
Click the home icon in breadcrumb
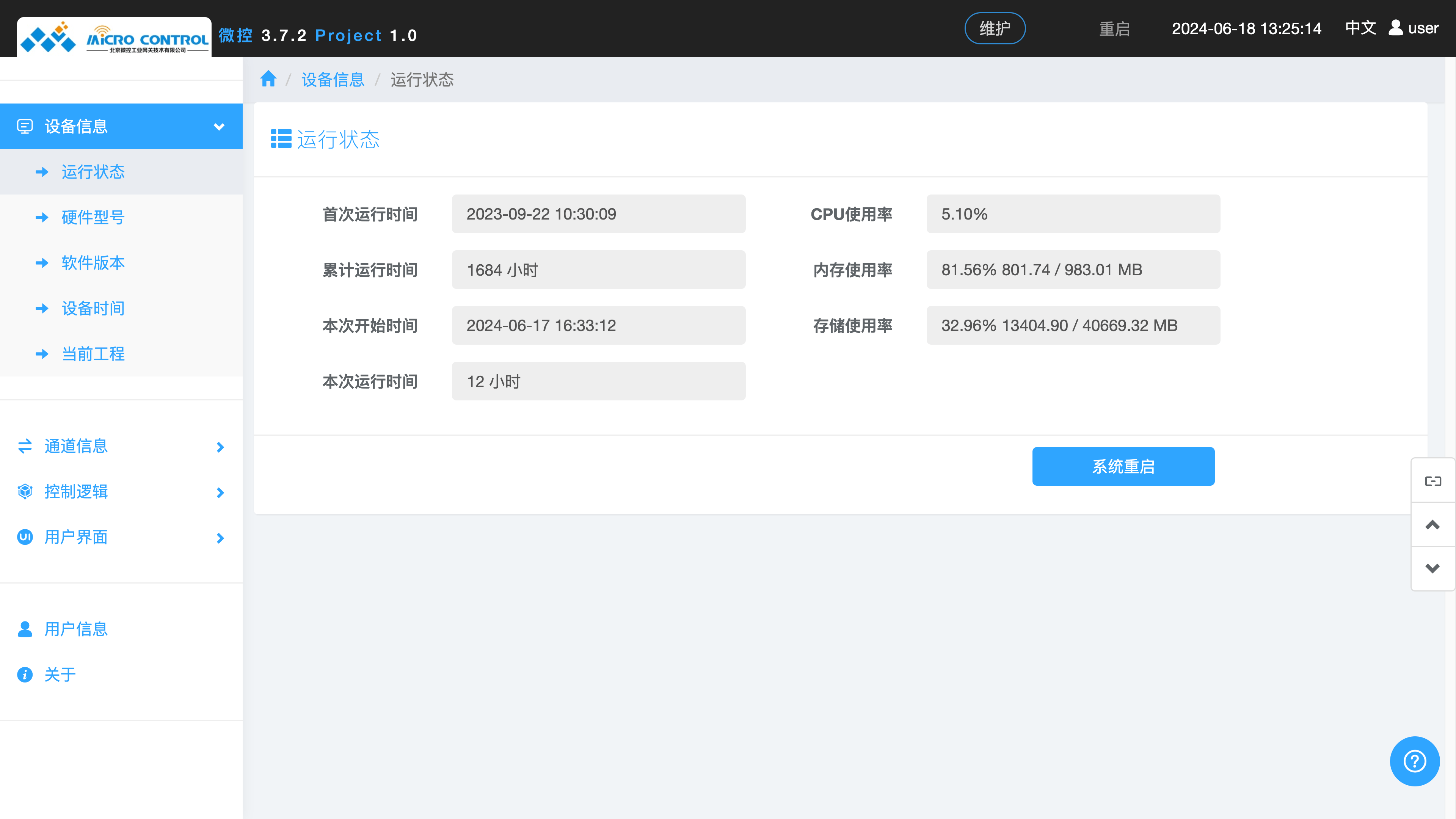tap(268, 79)
